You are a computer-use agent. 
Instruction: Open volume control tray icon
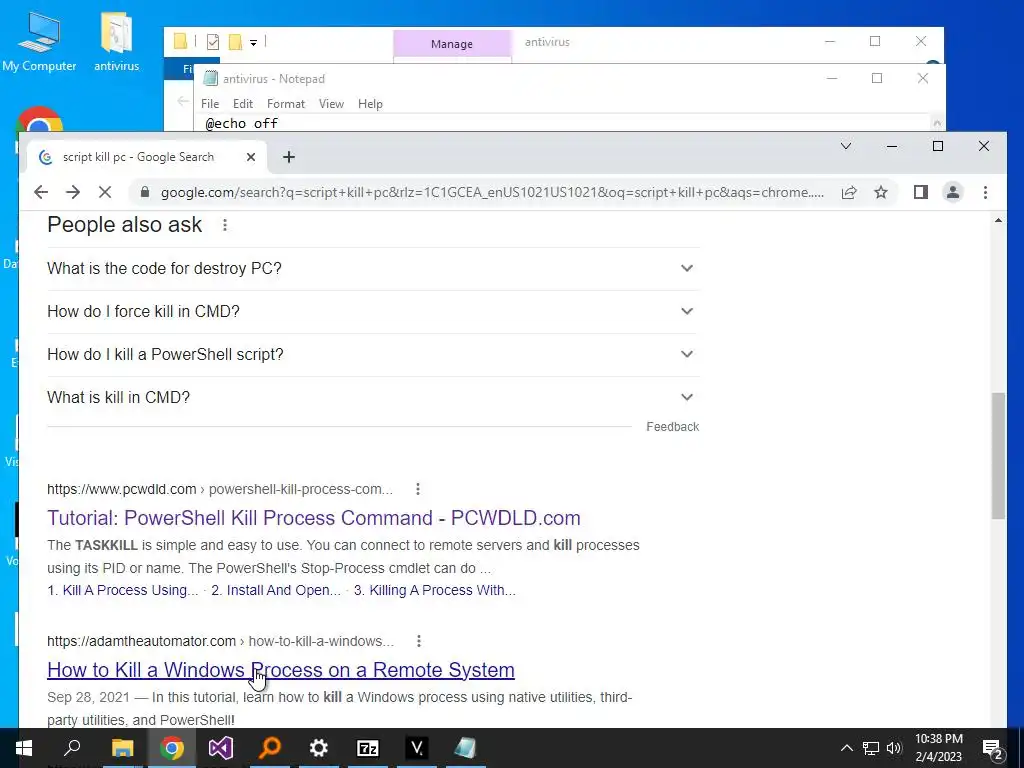coord(894,748)
